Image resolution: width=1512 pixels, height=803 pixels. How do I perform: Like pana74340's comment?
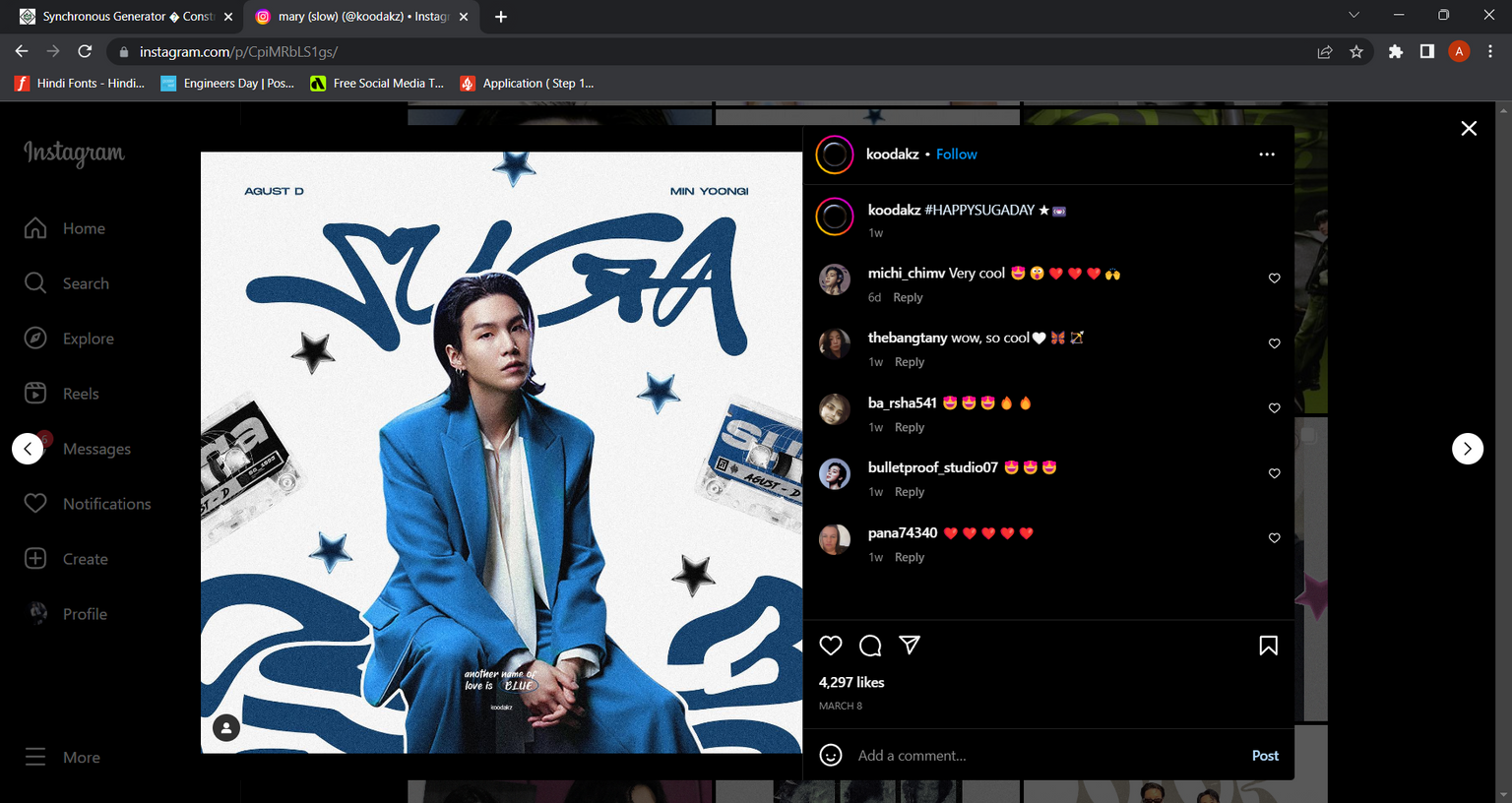point(1274,538)
